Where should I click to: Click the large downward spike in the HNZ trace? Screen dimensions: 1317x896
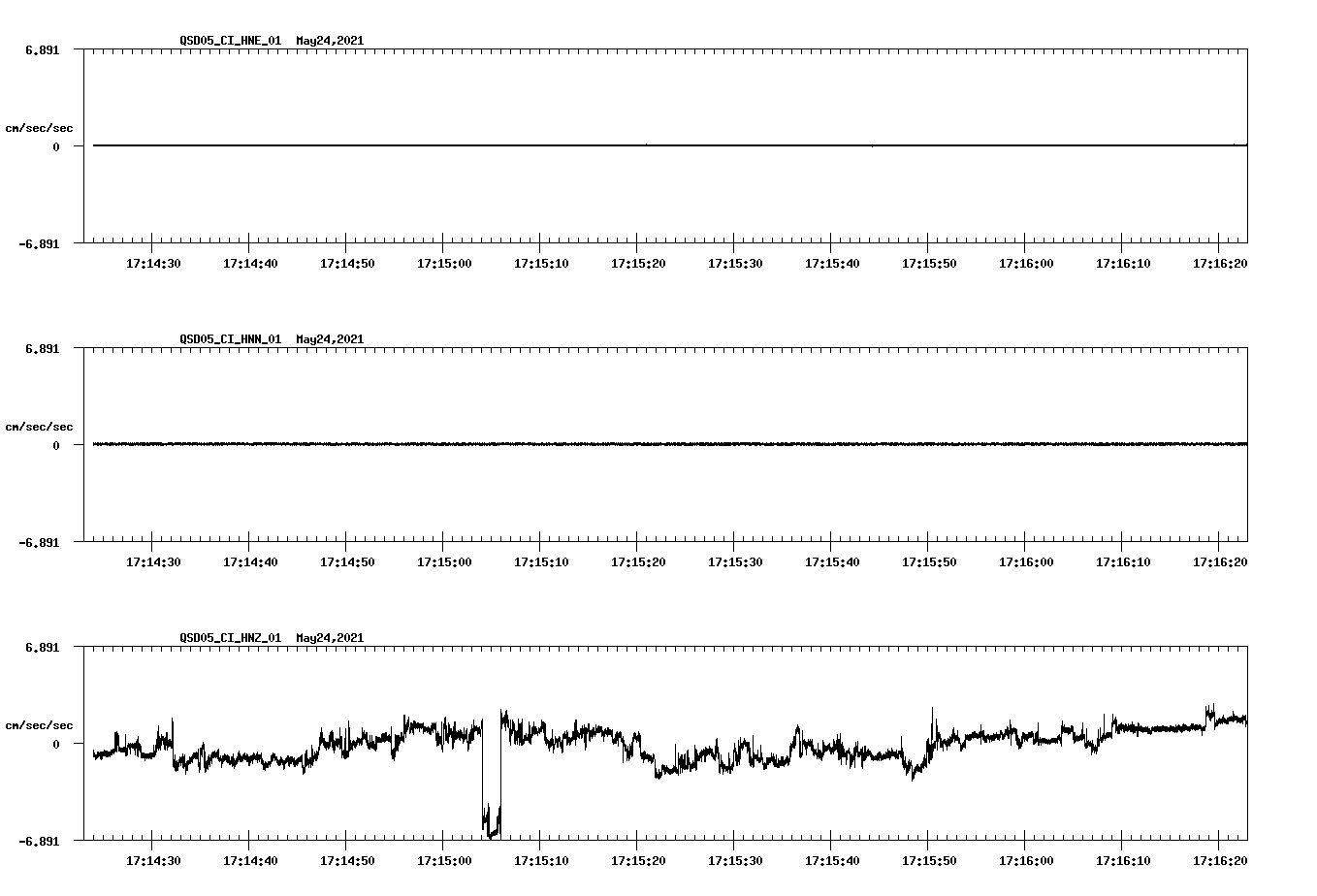pos(490,819)
